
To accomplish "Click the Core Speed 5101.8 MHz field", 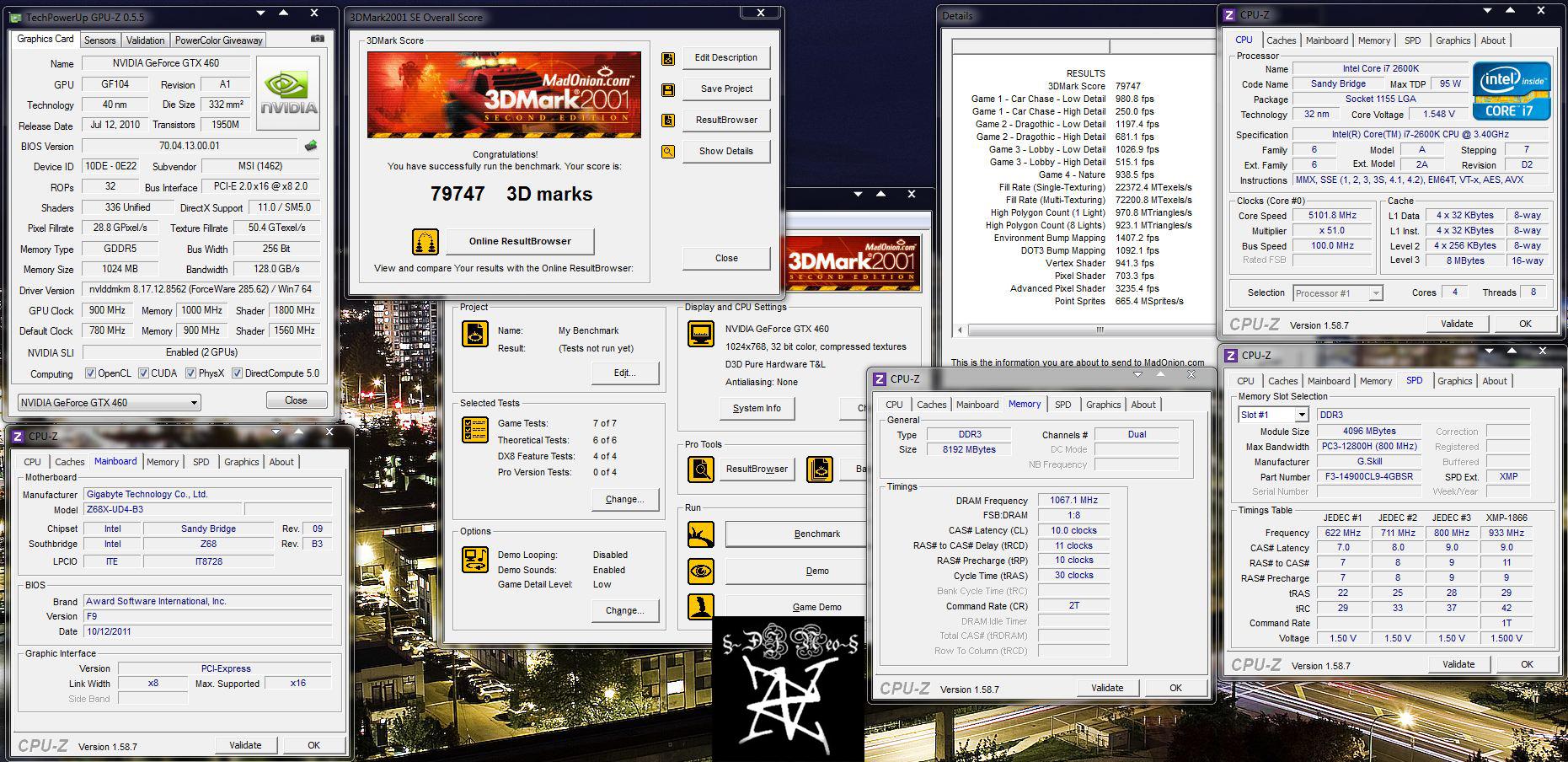I will (x=1333, y=216).
